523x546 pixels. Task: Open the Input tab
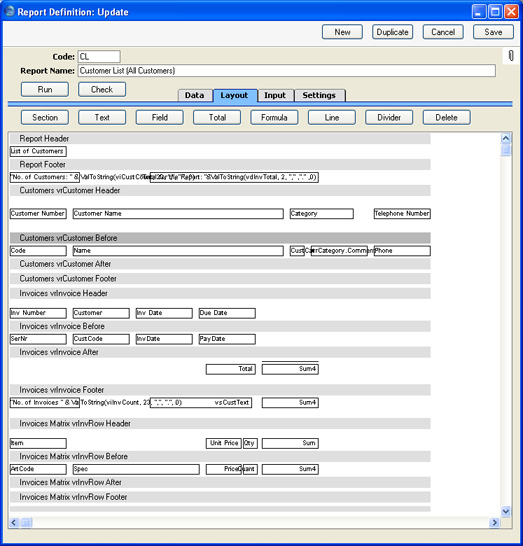pyautogui.click(x=275, y=95)
